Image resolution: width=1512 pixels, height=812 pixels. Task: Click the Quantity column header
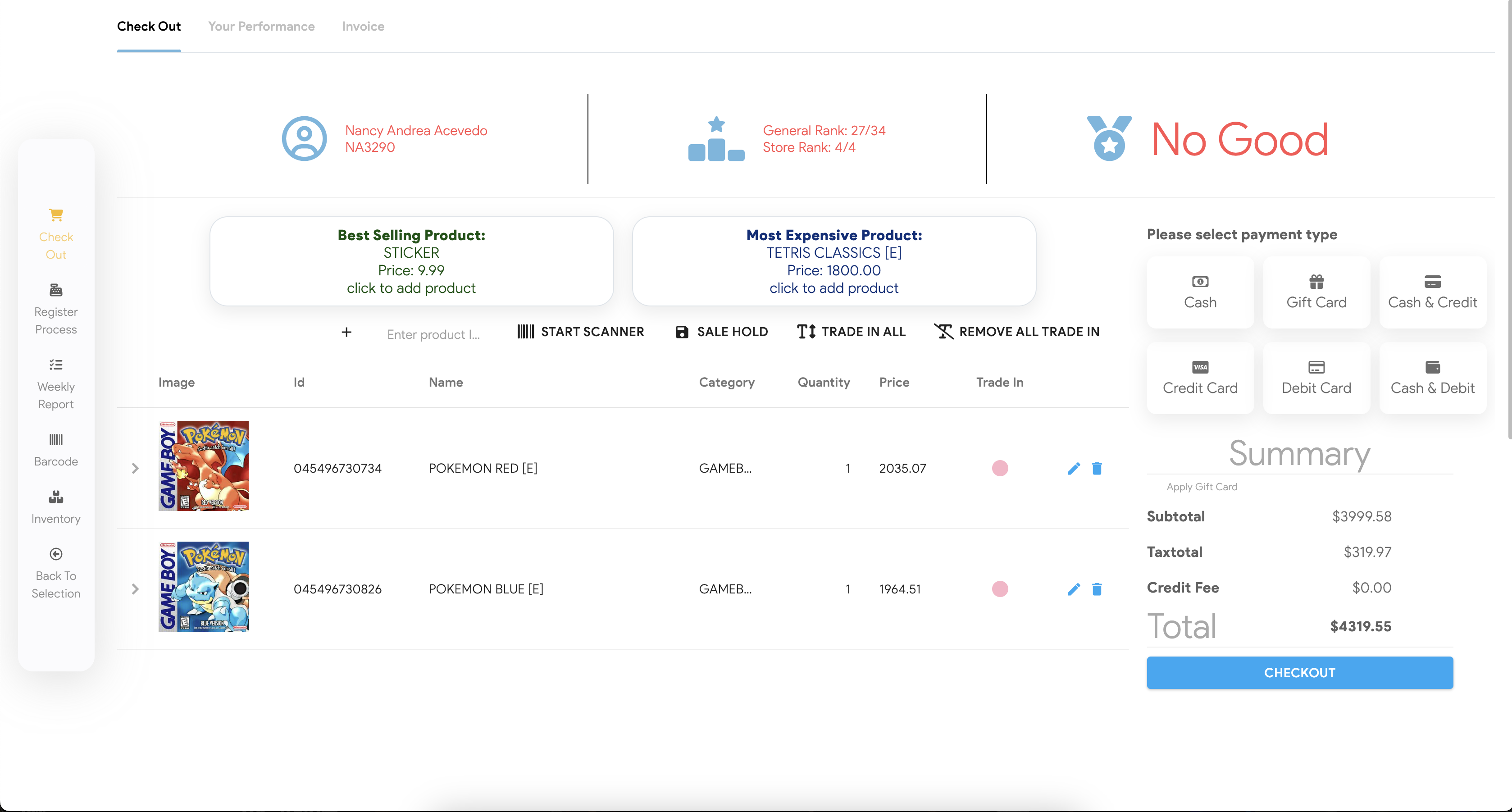824,383
